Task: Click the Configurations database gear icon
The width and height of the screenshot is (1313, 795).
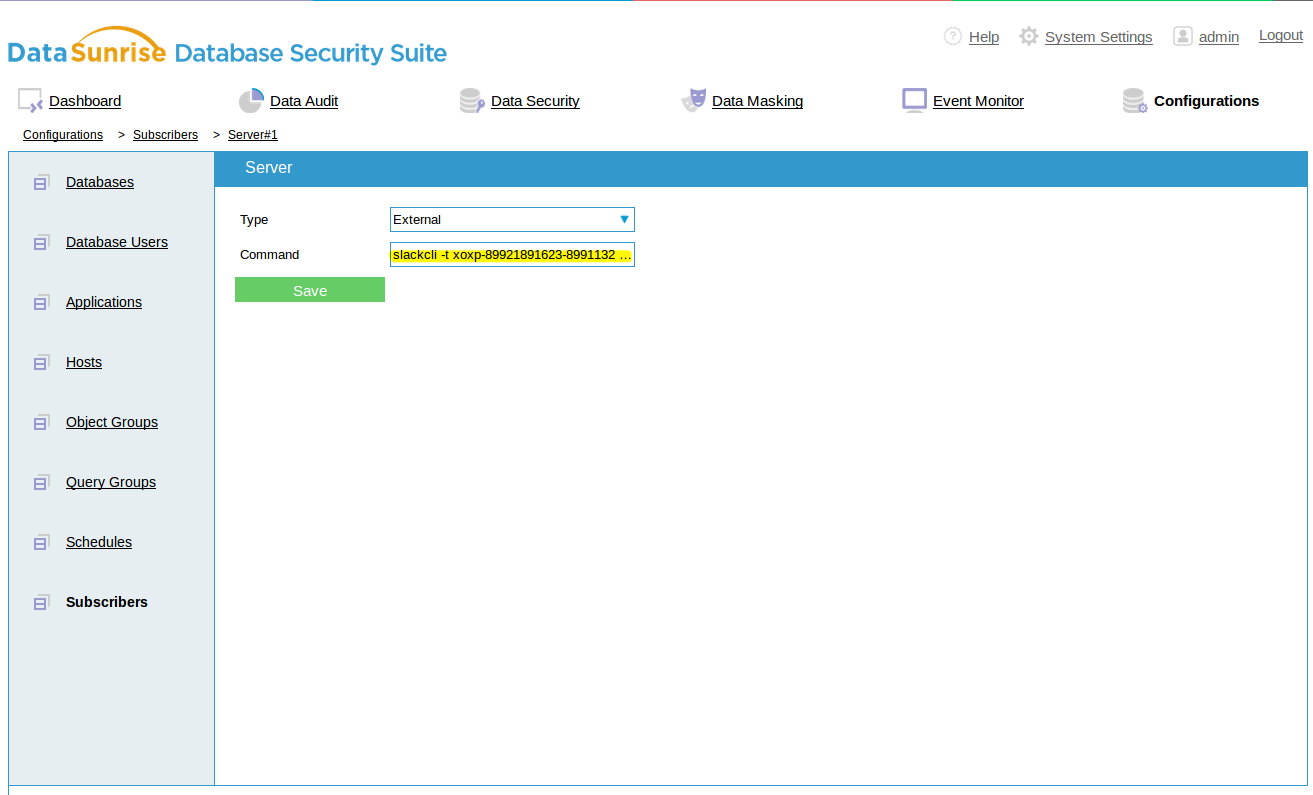Action: pos(1135,101)
